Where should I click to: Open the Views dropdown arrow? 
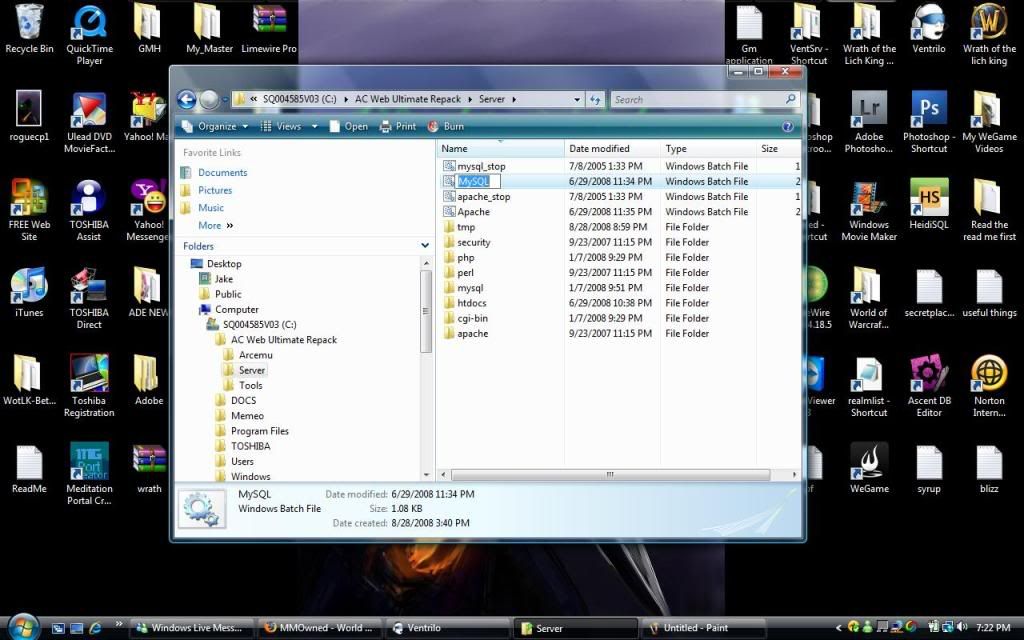[x=314, y=126]
